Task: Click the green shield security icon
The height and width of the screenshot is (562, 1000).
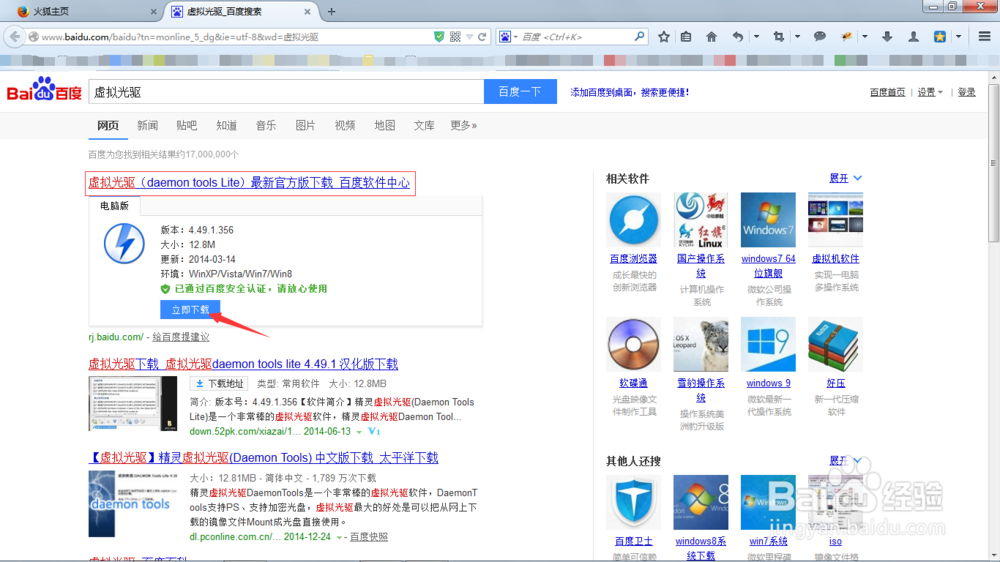Action: point(439,37)
